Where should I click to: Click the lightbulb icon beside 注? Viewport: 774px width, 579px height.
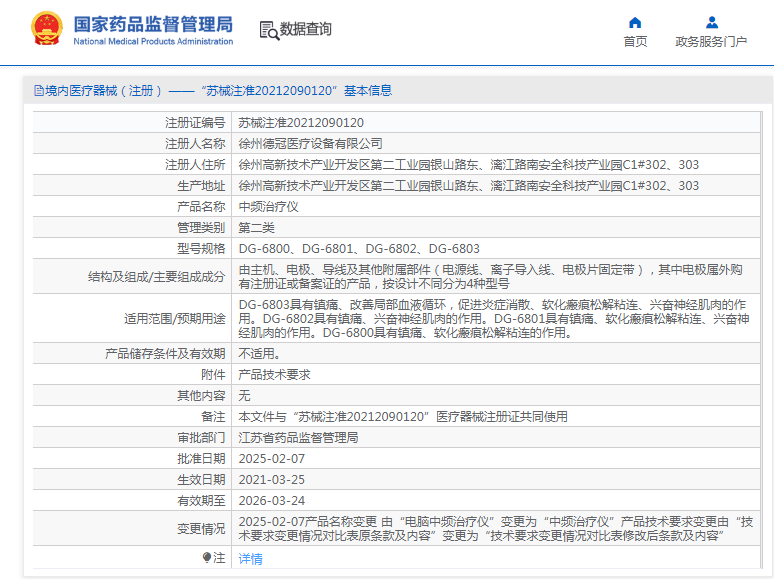[207, 558]
